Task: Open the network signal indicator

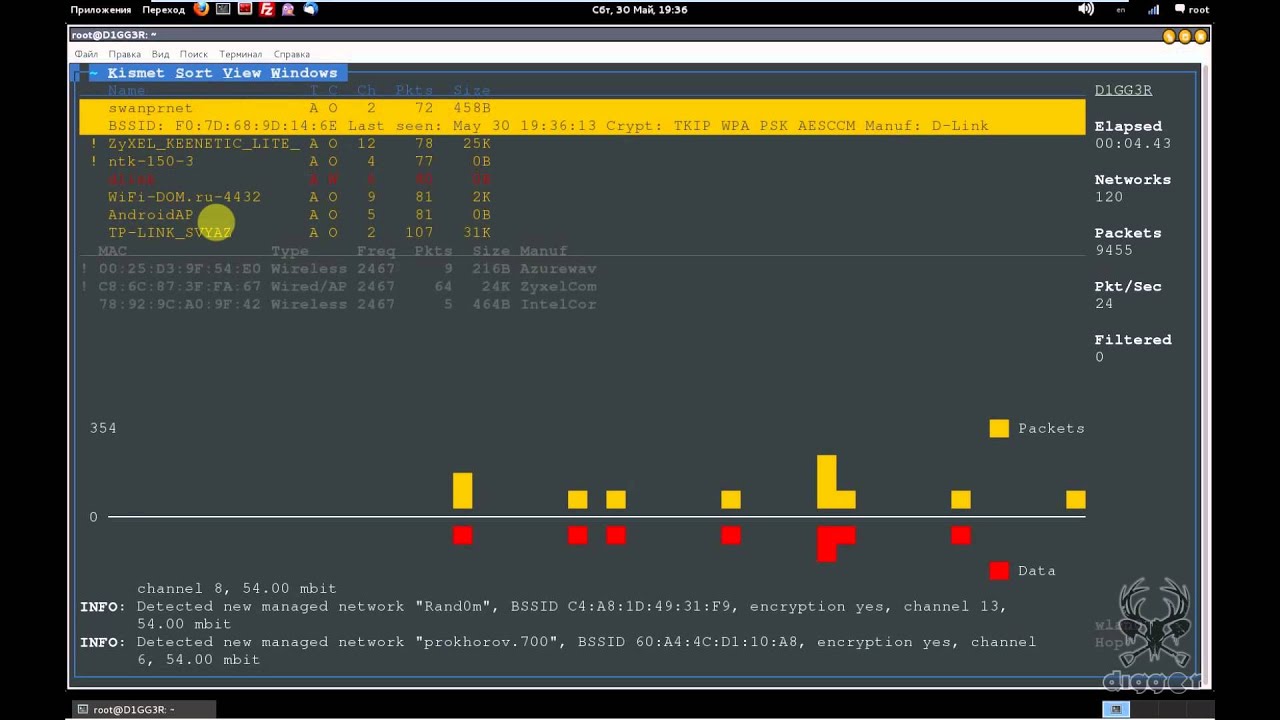Action: coord(1153,9)
